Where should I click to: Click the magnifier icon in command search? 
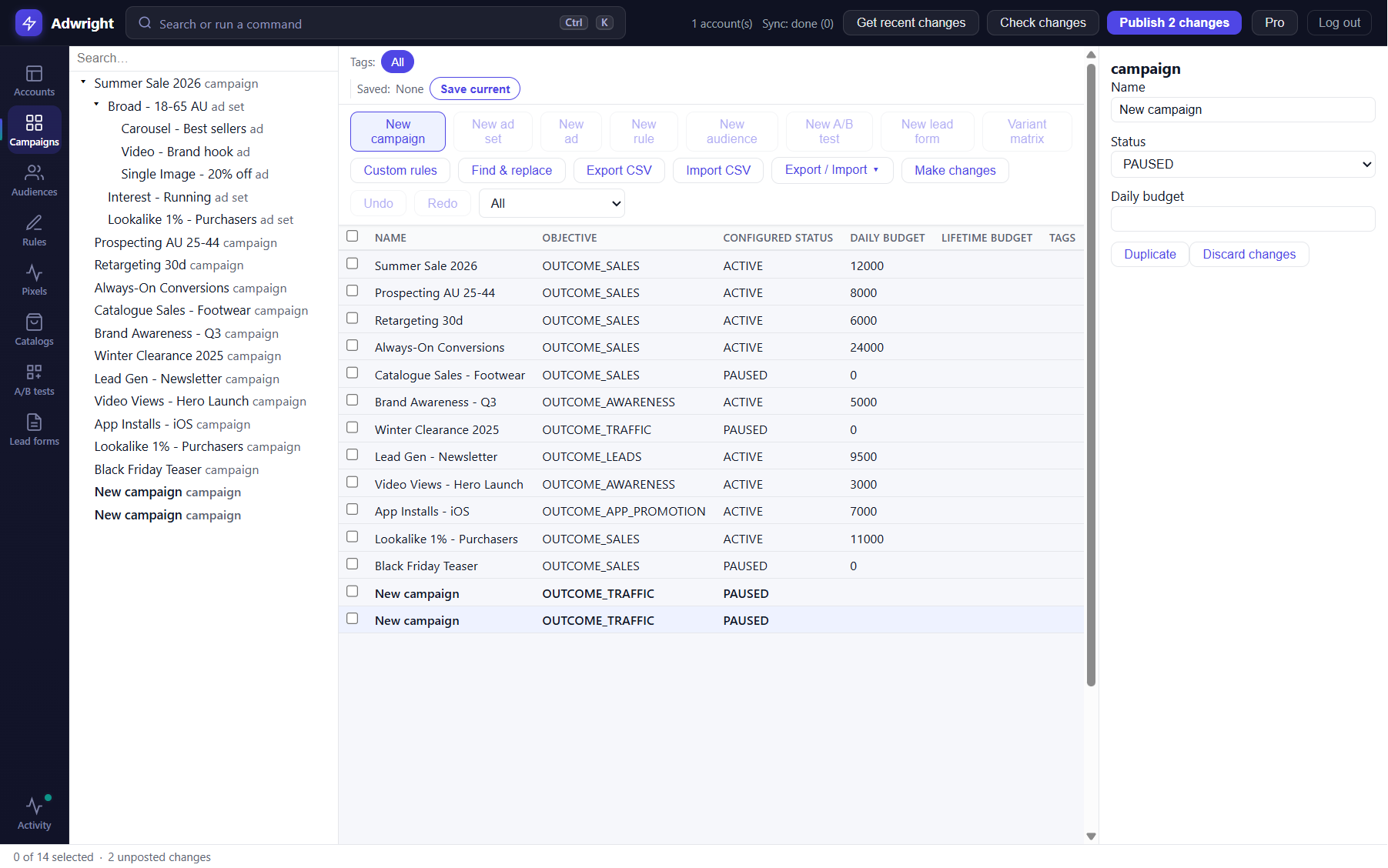coord(145,23)
